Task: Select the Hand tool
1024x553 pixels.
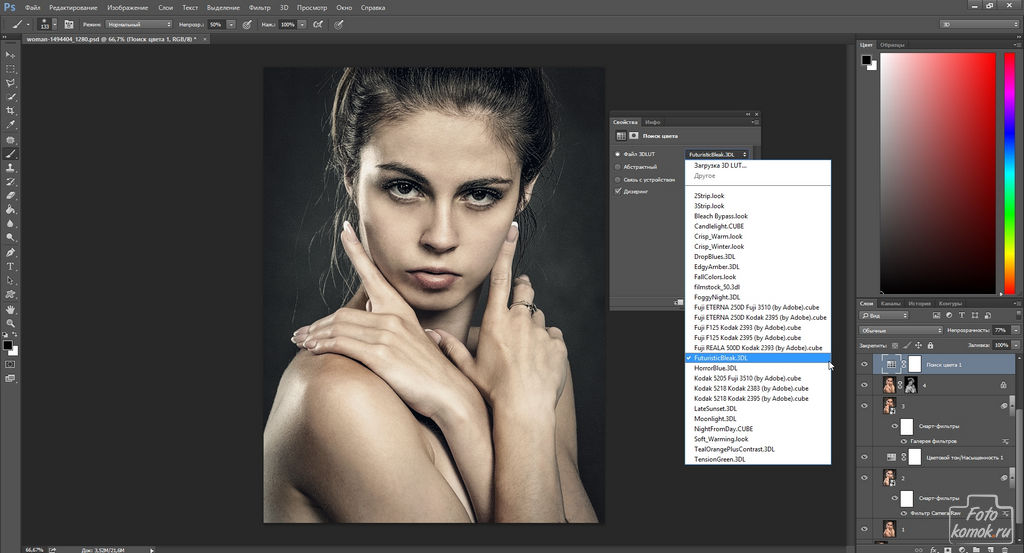Action: (x=10, y=309)
